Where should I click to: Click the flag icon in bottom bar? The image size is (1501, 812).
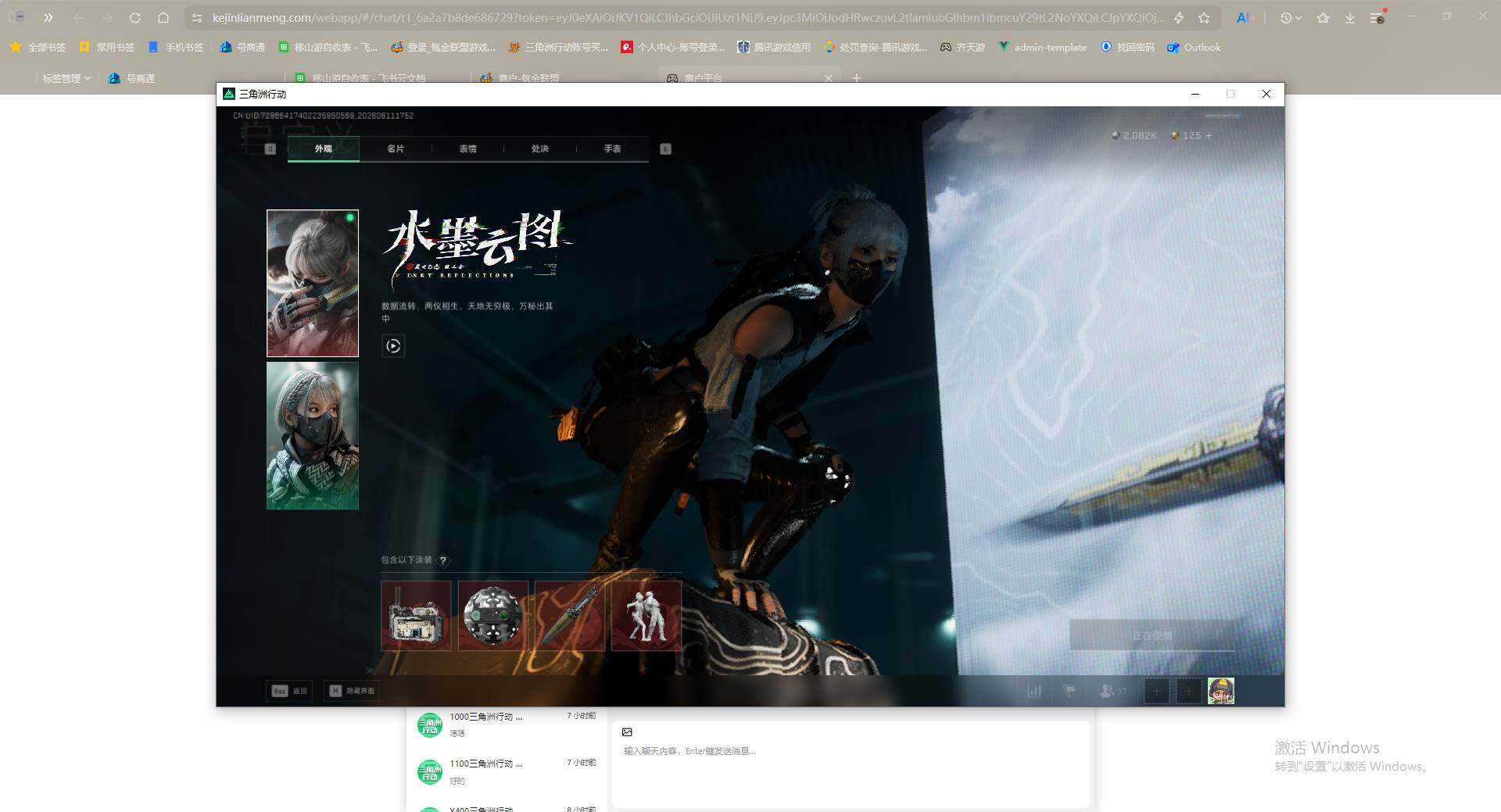coord(1069,691)
